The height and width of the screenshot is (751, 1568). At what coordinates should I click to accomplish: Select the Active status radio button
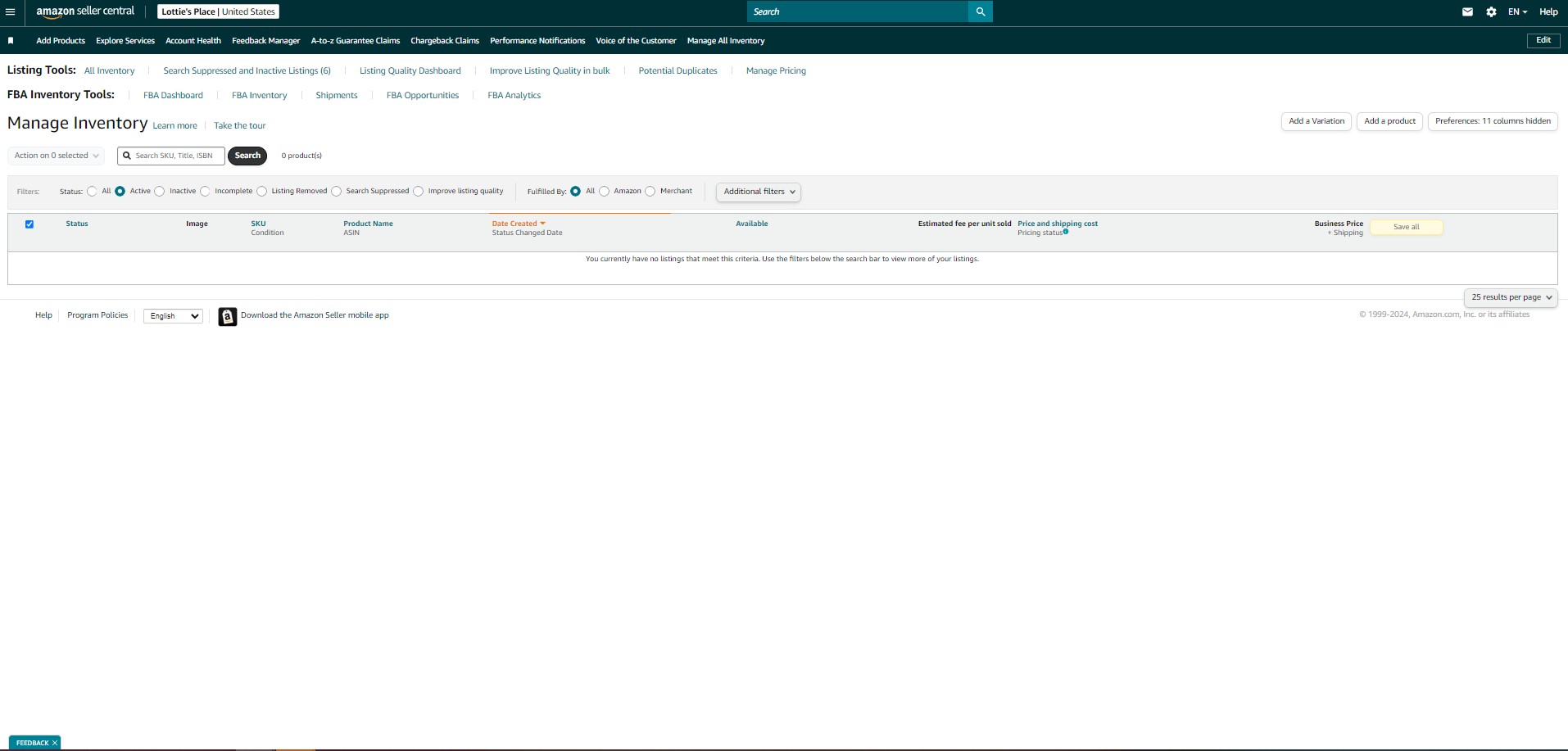[120, 191]
